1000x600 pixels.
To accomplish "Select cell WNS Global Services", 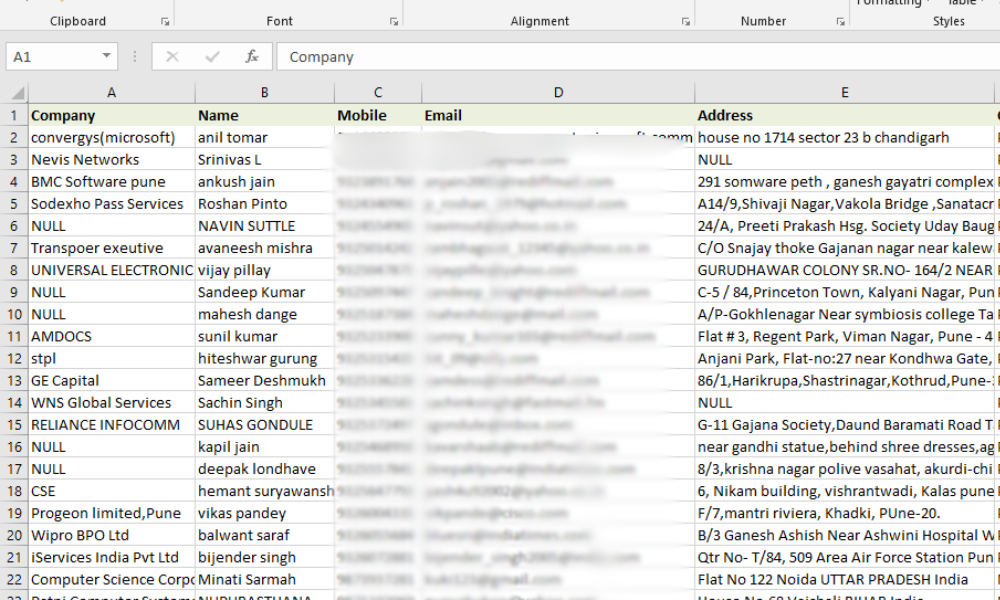I will (x=112, y=403).
